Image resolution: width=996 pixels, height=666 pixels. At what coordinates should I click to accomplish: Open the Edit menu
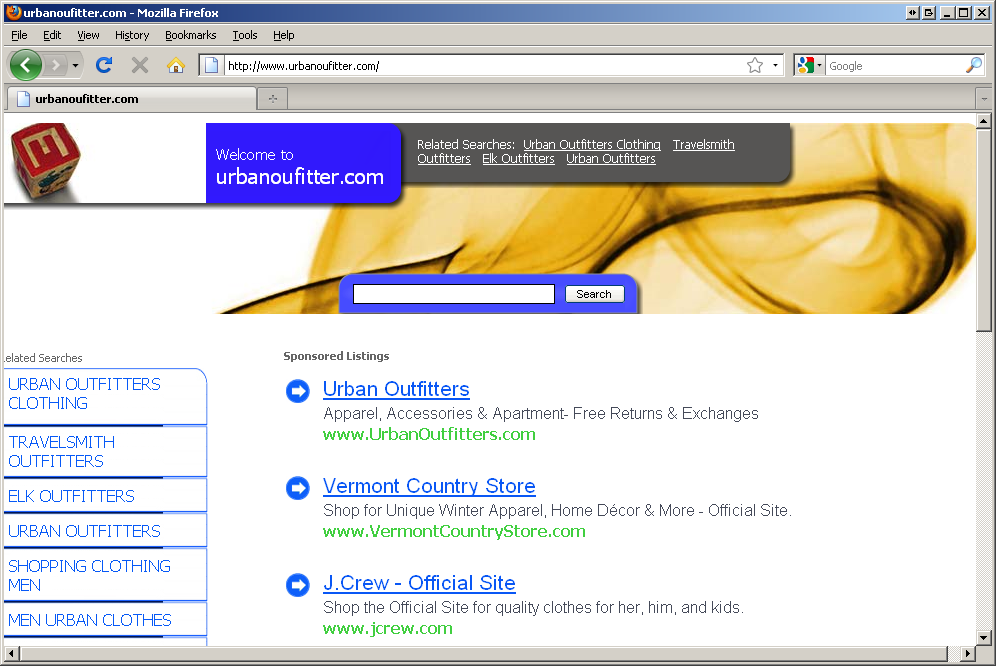[x=52, y=35]
